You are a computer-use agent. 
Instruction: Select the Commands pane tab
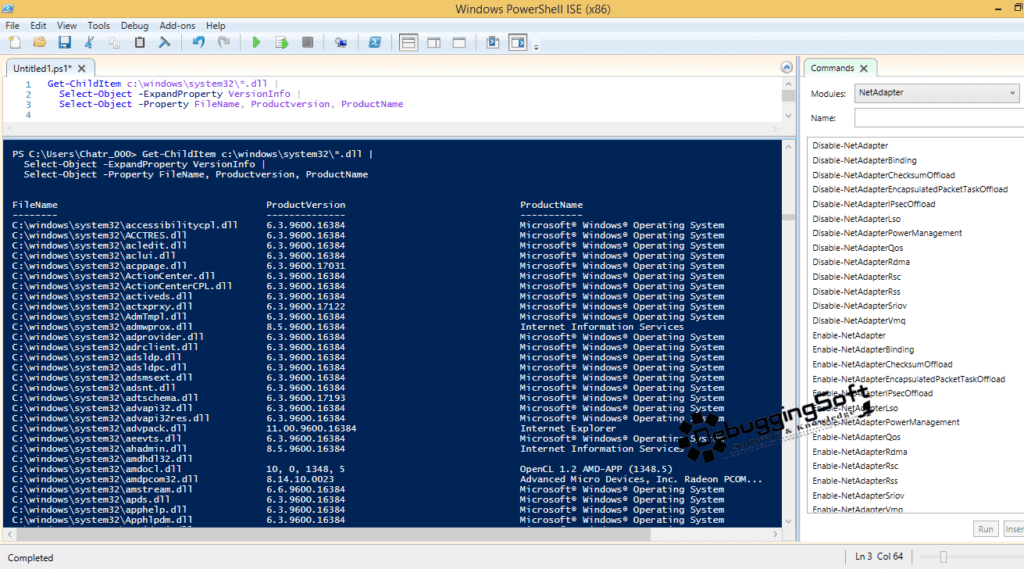[832, 68]
